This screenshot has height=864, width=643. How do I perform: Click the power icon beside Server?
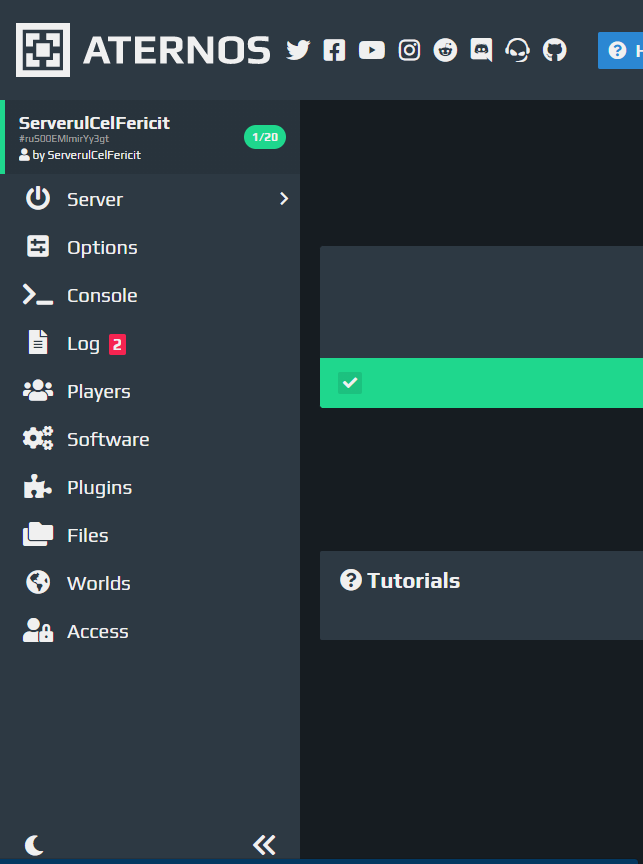[38, 198]
